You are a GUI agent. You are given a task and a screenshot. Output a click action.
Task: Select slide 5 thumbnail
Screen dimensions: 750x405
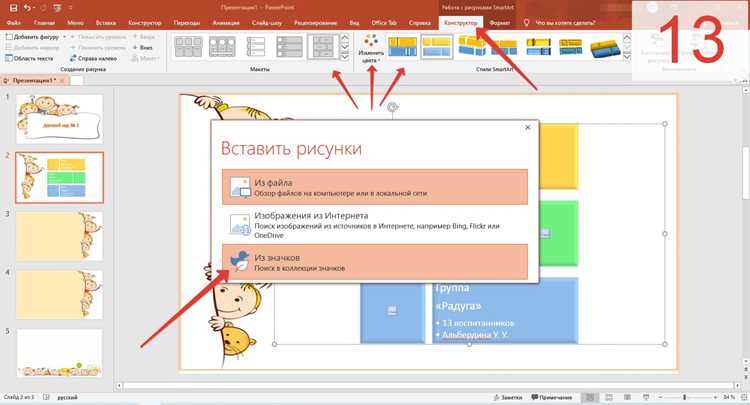click(x=59, y=353)
